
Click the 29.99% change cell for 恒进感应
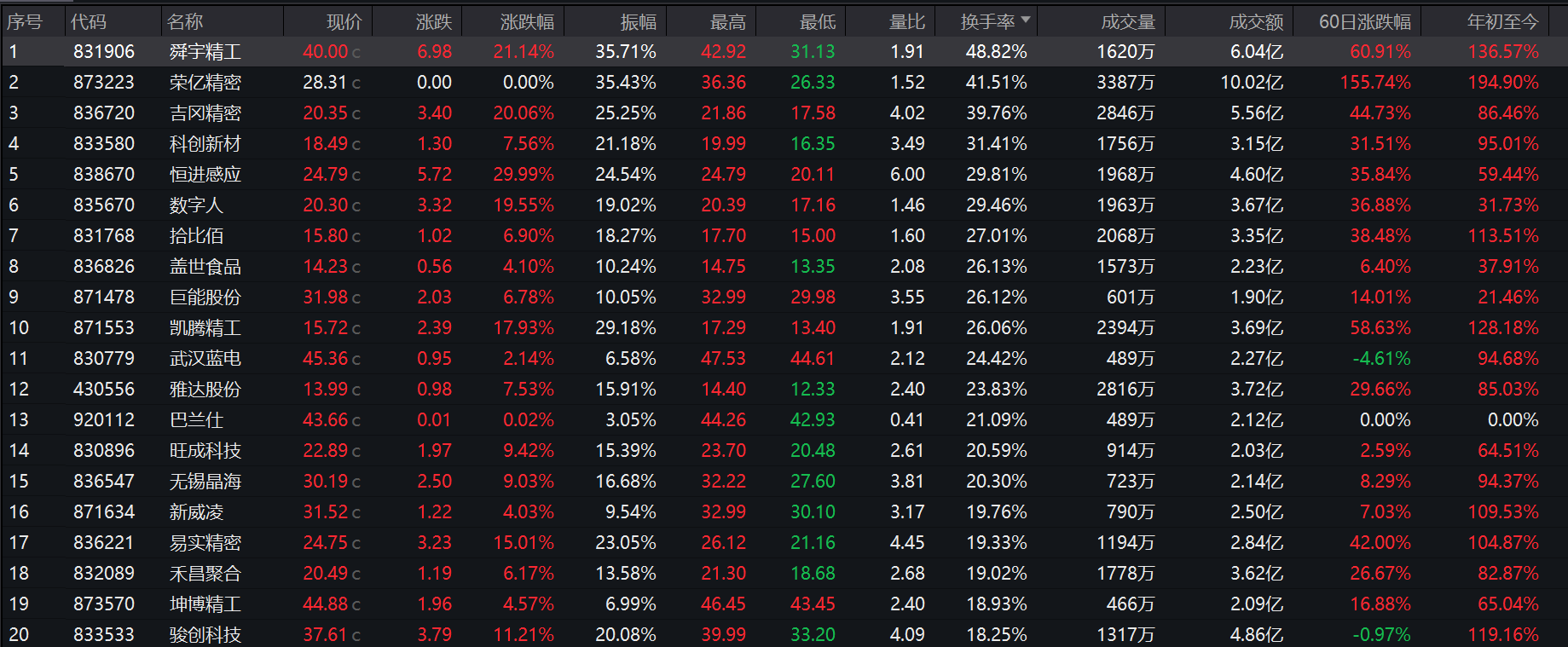click(524, 175)
